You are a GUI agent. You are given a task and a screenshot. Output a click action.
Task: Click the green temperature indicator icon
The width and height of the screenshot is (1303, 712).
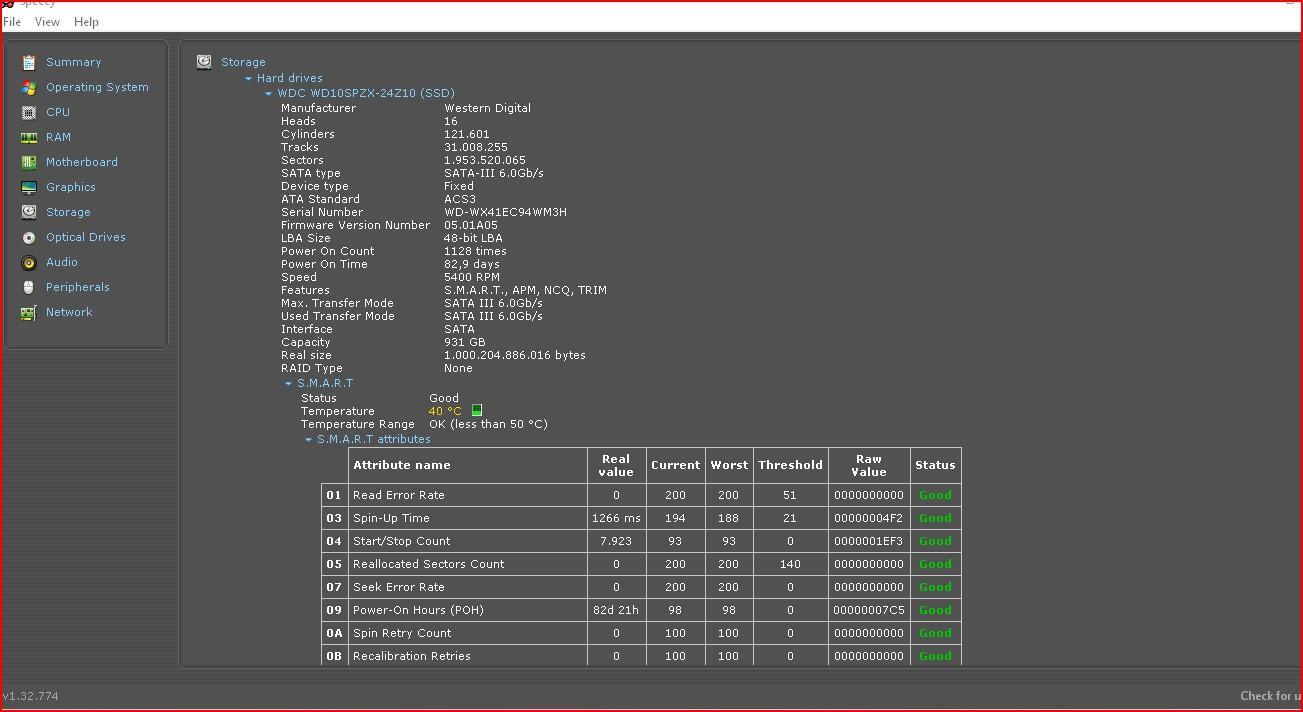(x=477, y=410)
